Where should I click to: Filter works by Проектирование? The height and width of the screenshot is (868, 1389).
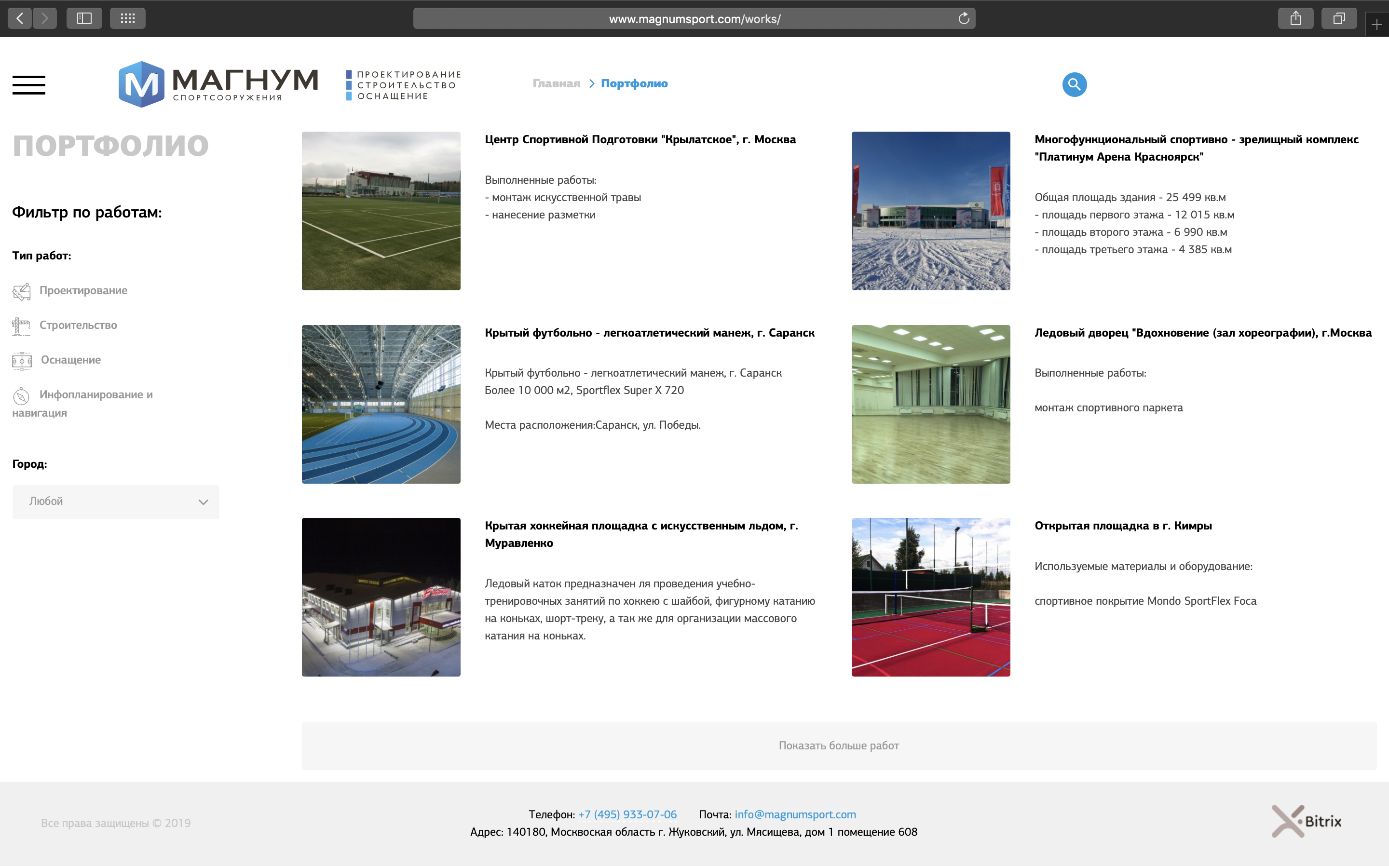tap(70, 290)
